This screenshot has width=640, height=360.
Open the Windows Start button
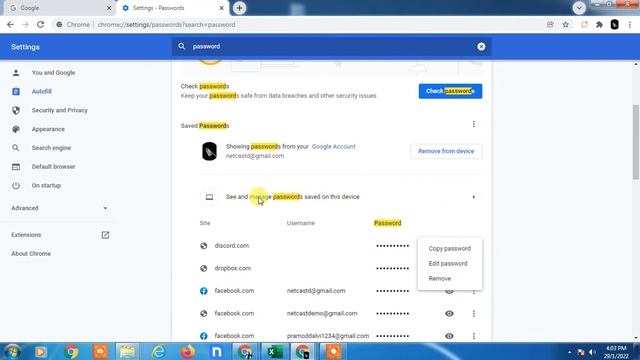tap(13, 351)
